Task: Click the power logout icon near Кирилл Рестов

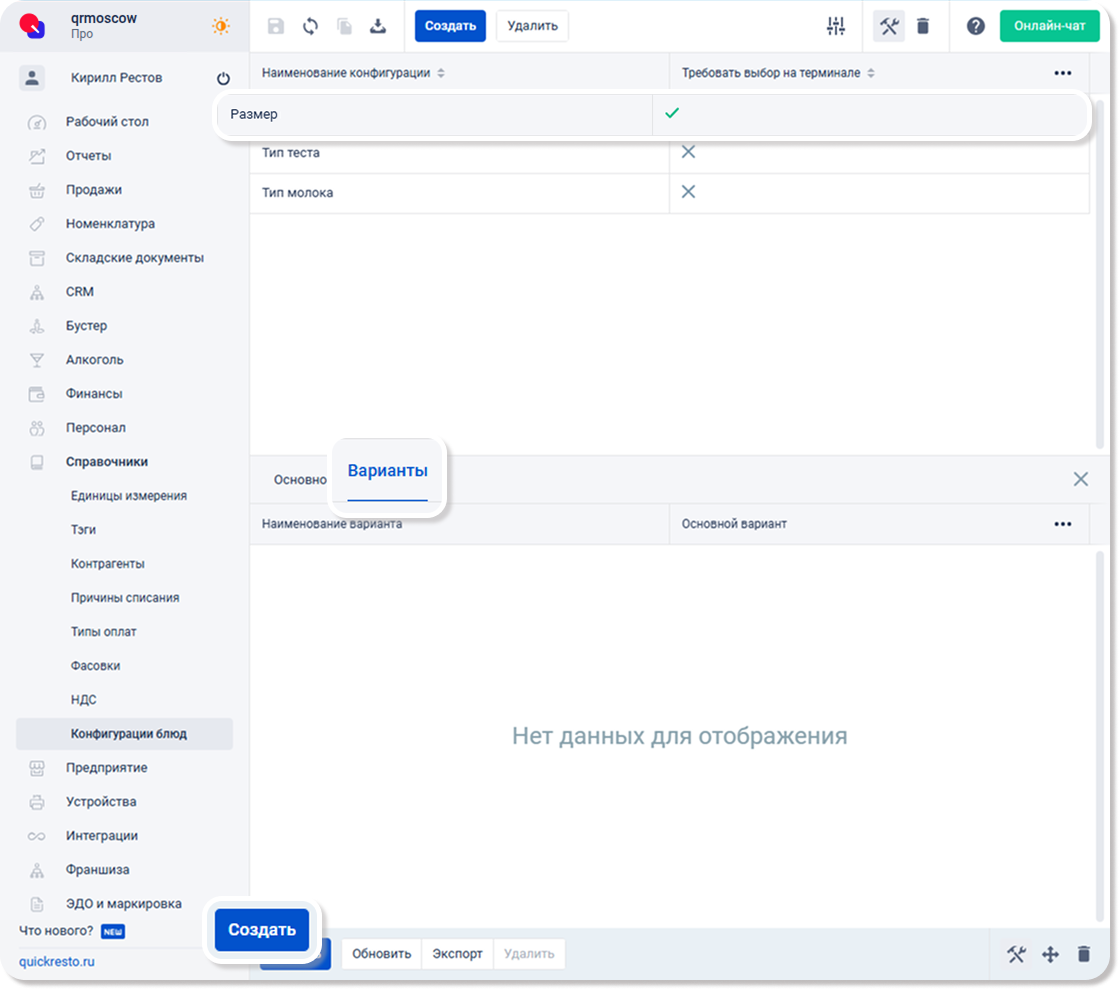Action: pyautogui.click(x=223, y=78)
